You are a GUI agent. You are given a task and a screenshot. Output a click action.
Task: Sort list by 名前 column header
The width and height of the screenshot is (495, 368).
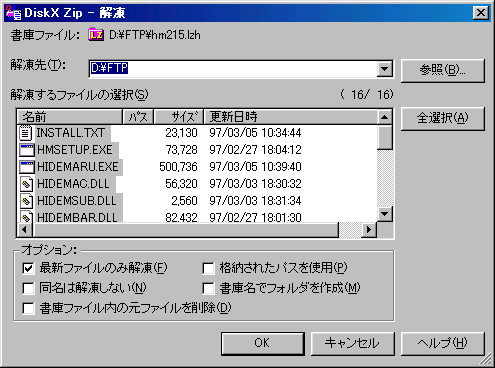[70, 117]
